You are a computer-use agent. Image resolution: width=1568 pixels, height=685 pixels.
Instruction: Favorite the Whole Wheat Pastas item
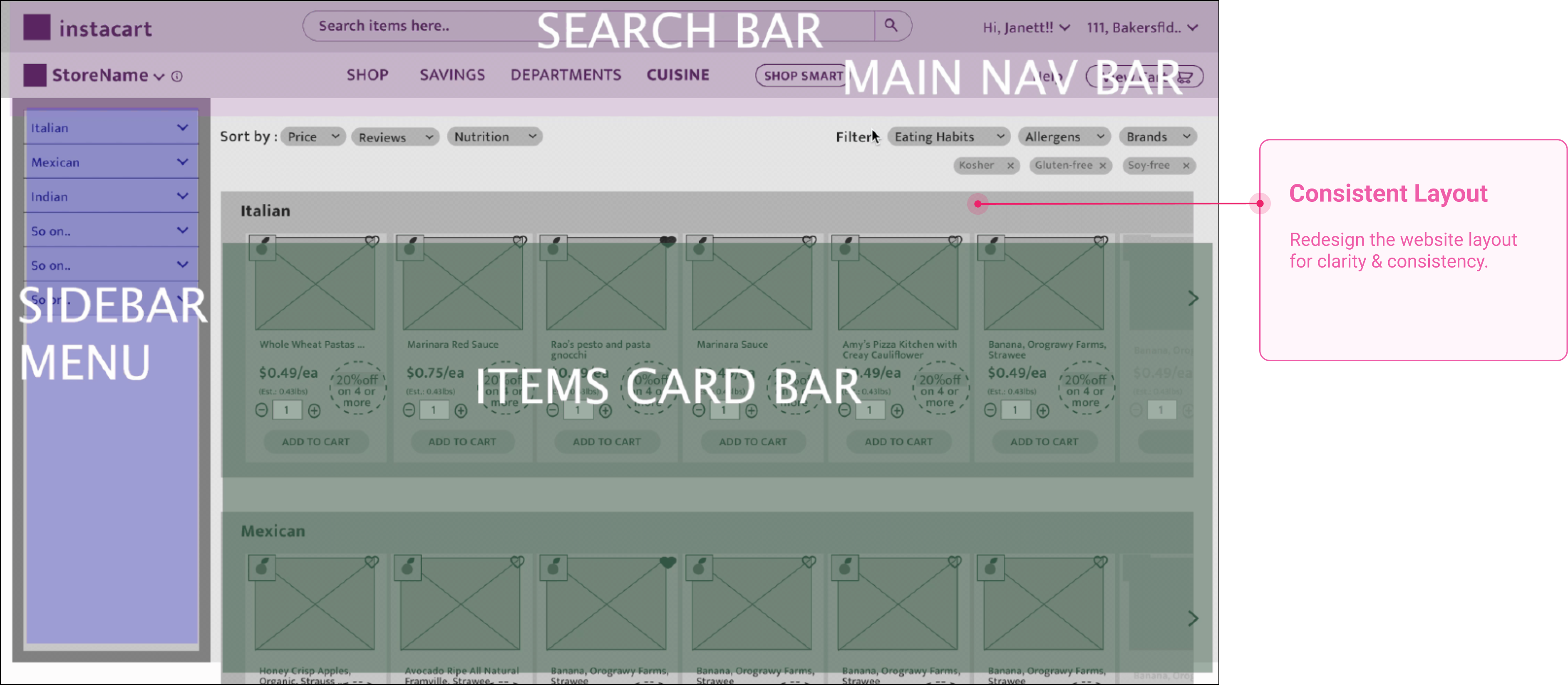point(372,241)
